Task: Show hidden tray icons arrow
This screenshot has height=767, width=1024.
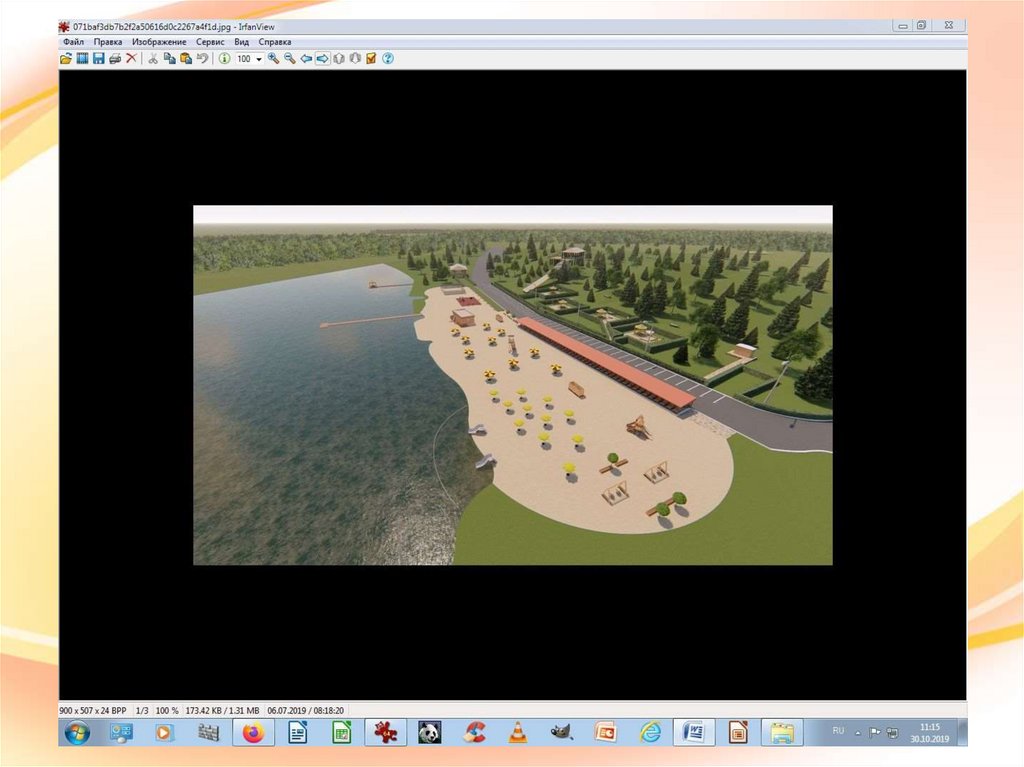Action: (858, 733)
